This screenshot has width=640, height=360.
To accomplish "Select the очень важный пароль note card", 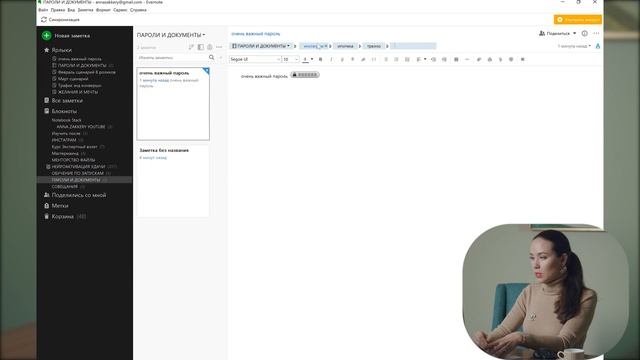I will tap(173, 104).
